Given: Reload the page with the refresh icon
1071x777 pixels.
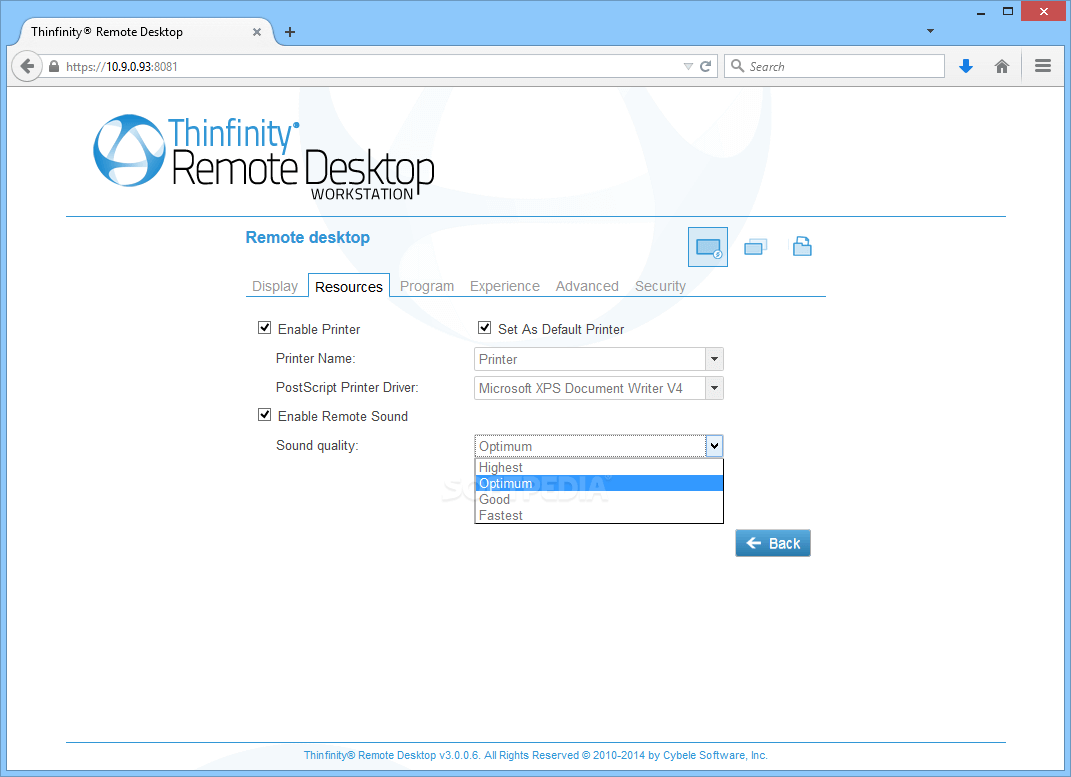Looking at the screenshot, I should tap(706, 66).
